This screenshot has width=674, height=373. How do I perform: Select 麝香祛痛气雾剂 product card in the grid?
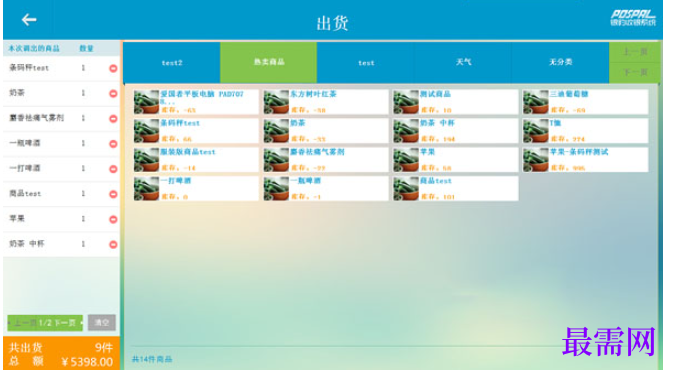coord(326,159)
